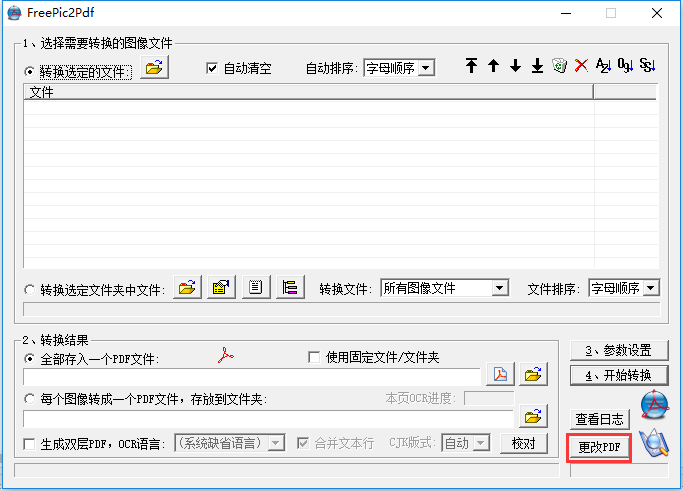Uncheck the 自动清空 checkbox
This screenshot has width=683, height=491.
pos(212,68)
